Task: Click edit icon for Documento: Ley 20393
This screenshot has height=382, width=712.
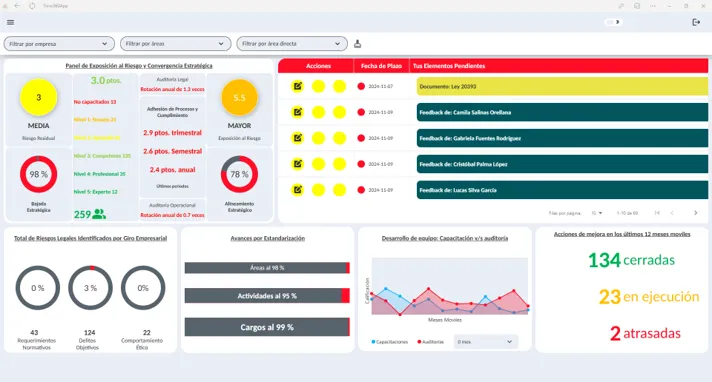Action: pos(297,86)
